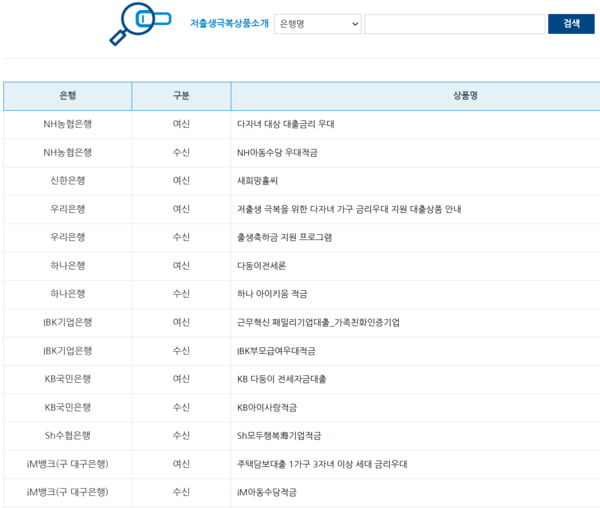This screenshot has height=508, width=600.
Task: Open product KB 다둥이 전세자금대출
Action: [x=282, y=379]
